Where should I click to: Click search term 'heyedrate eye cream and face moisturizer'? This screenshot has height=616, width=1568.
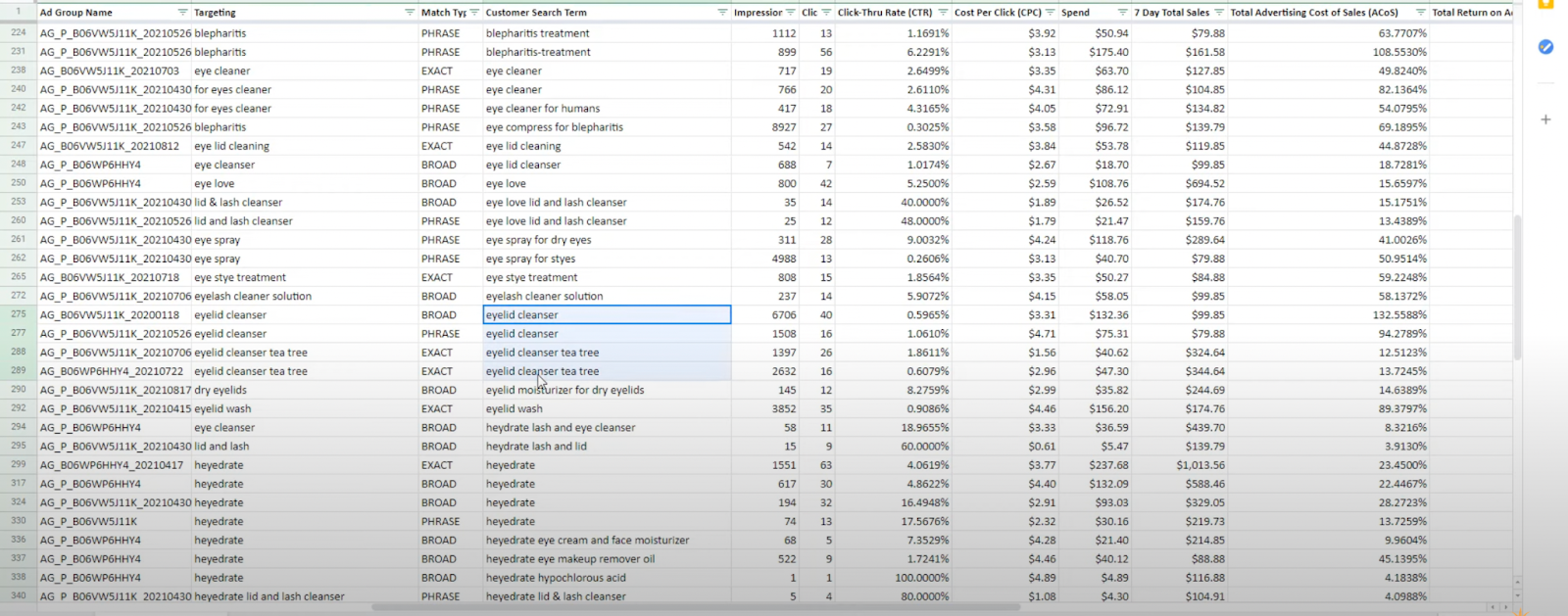pos(587,541)
